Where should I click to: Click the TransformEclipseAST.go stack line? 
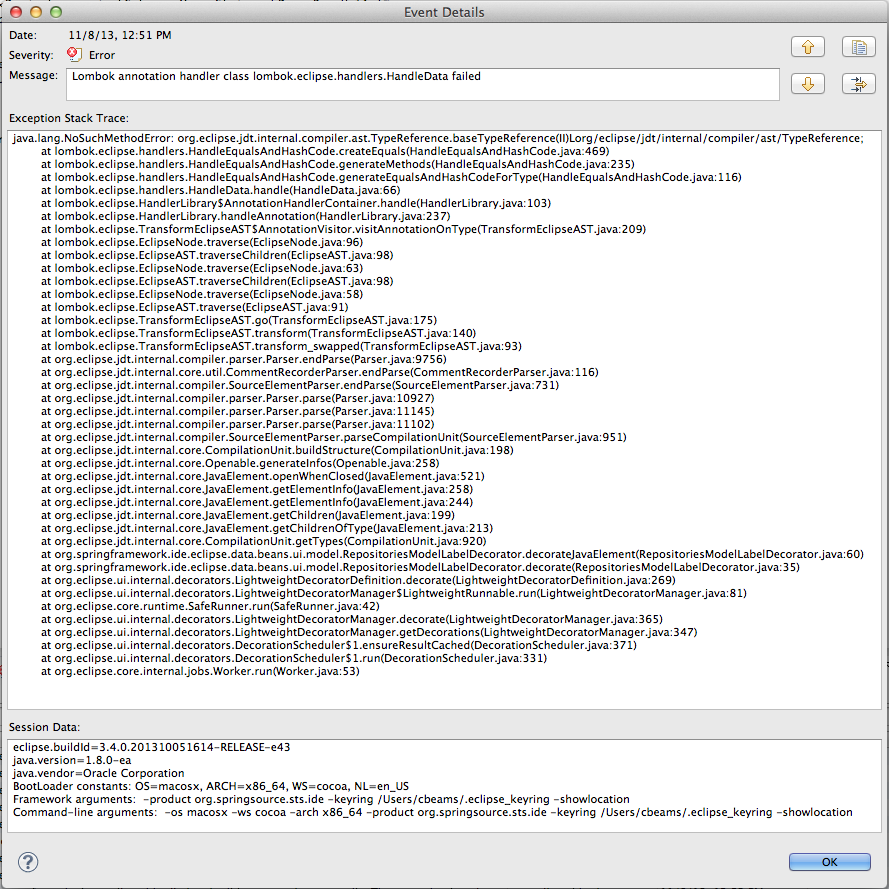point(239,320)
